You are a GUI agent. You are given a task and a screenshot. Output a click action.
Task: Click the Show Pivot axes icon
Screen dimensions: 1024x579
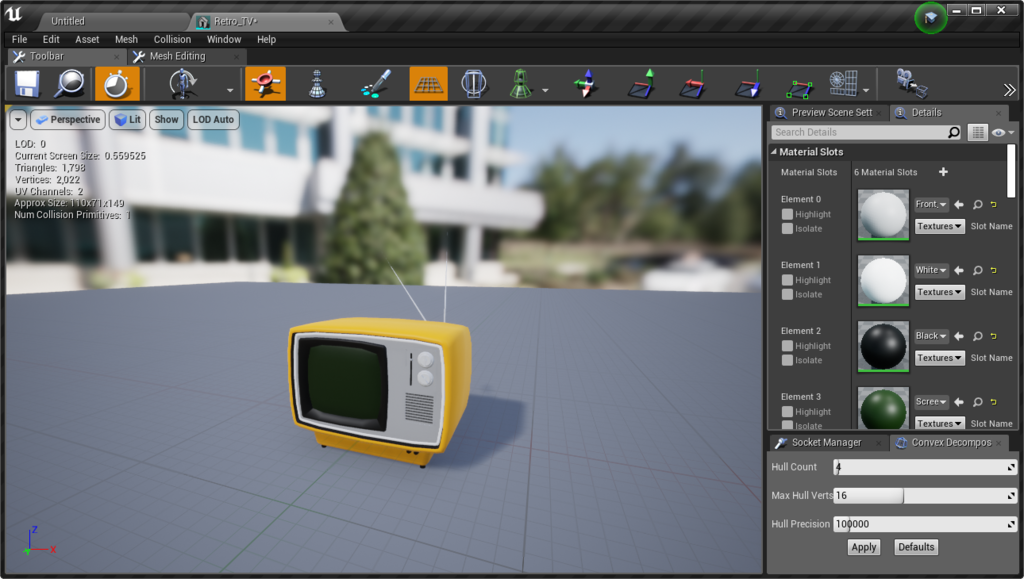coord(585,84)
